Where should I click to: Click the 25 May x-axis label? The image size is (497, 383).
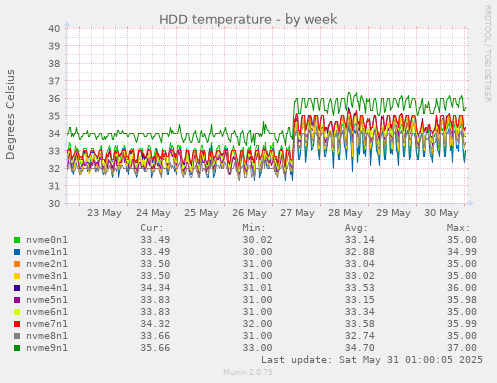[x=201, y=213]
